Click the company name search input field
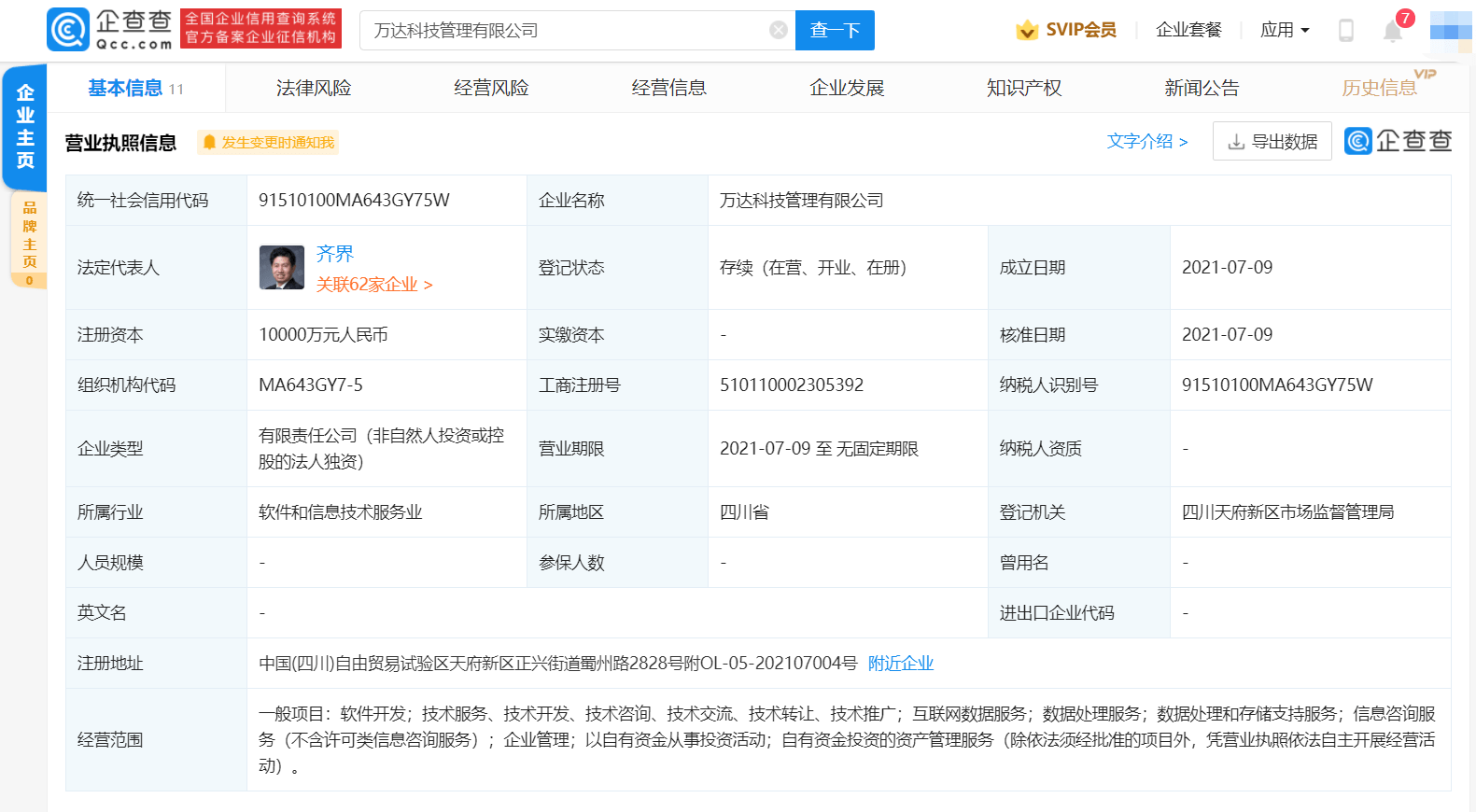This screenshot has height=812, width=1476. [569, 31]
